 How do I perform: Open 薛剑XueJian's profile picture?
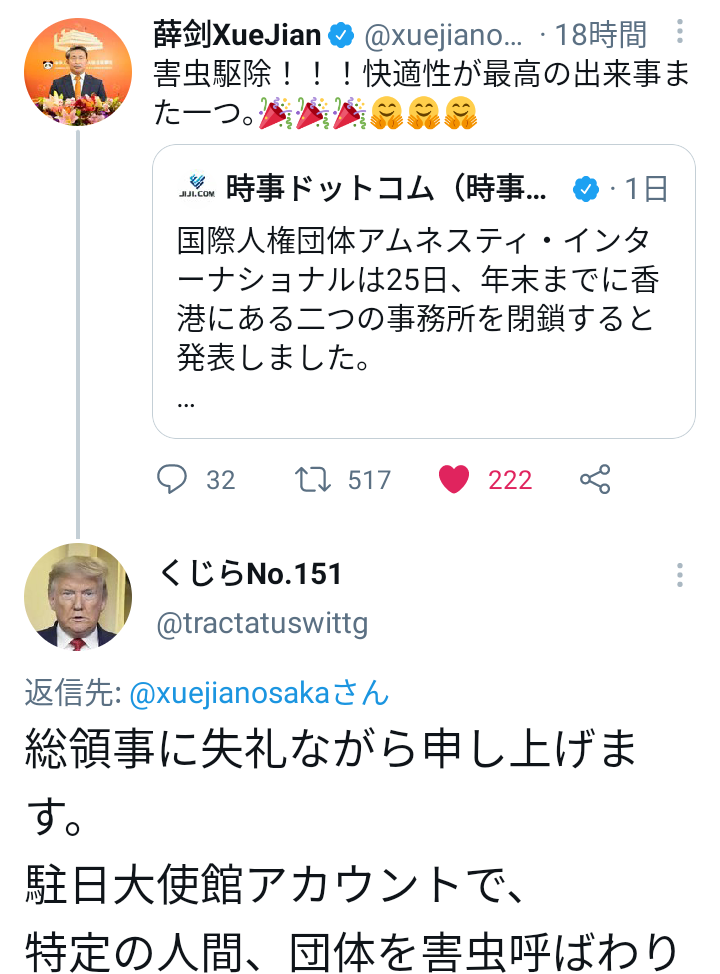click(x=78, y=71)
